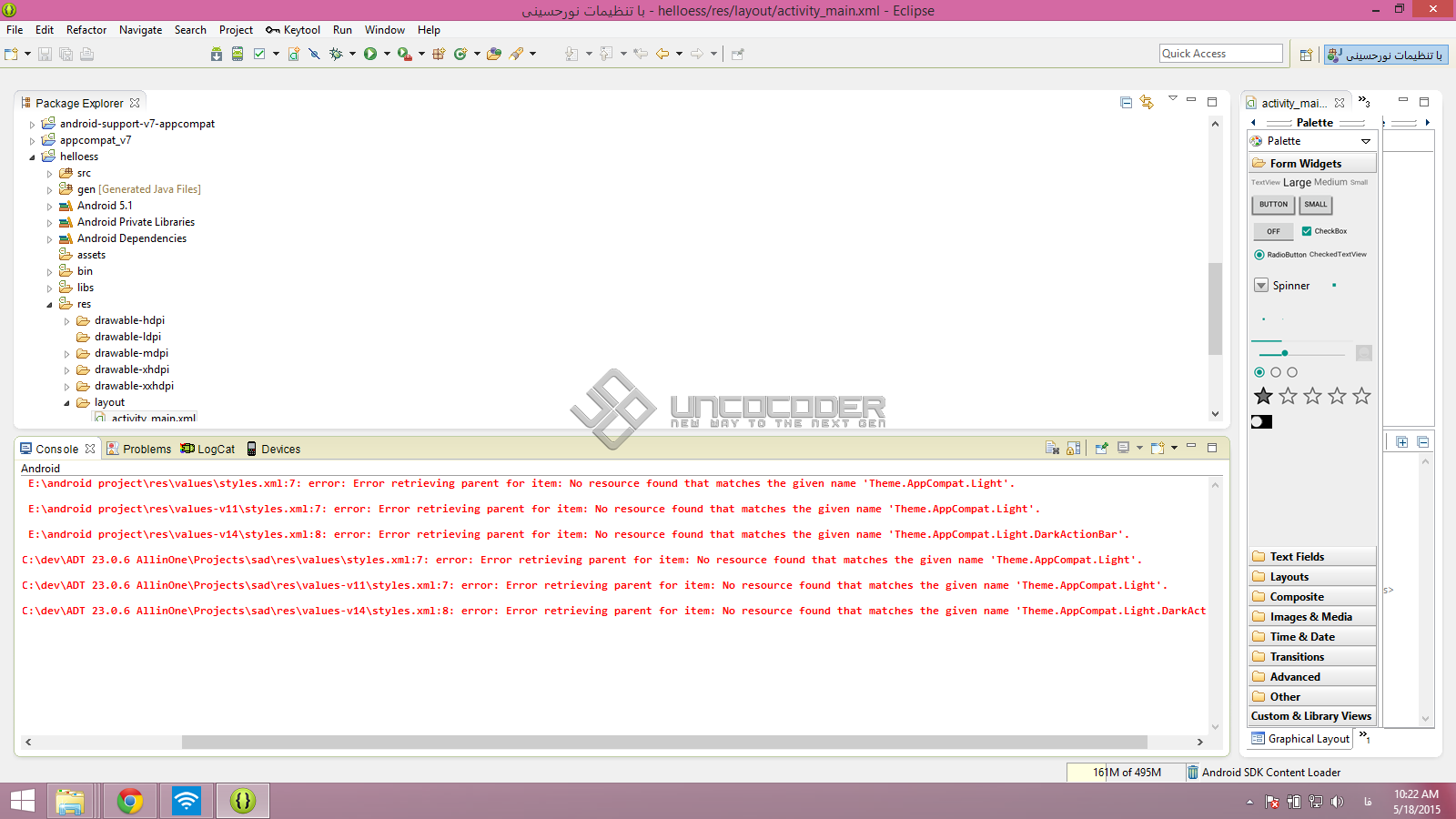Open the File menu
The width and height of the screenshot is (1456, 819).
coord(15,30)
